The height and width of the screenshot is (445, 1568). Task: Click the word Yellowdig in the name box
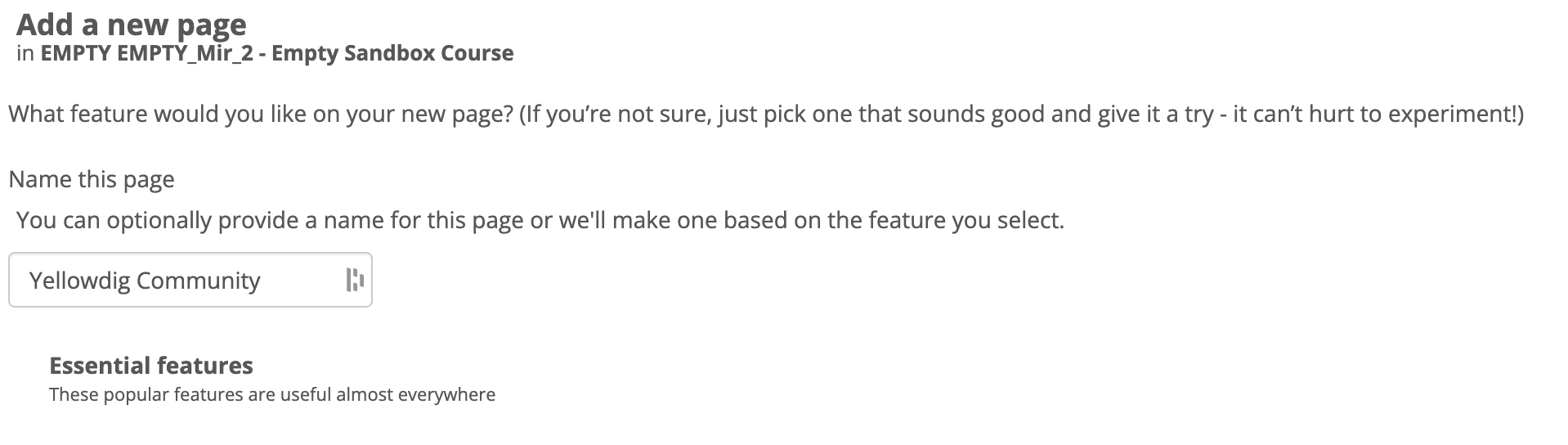[79, 281]
